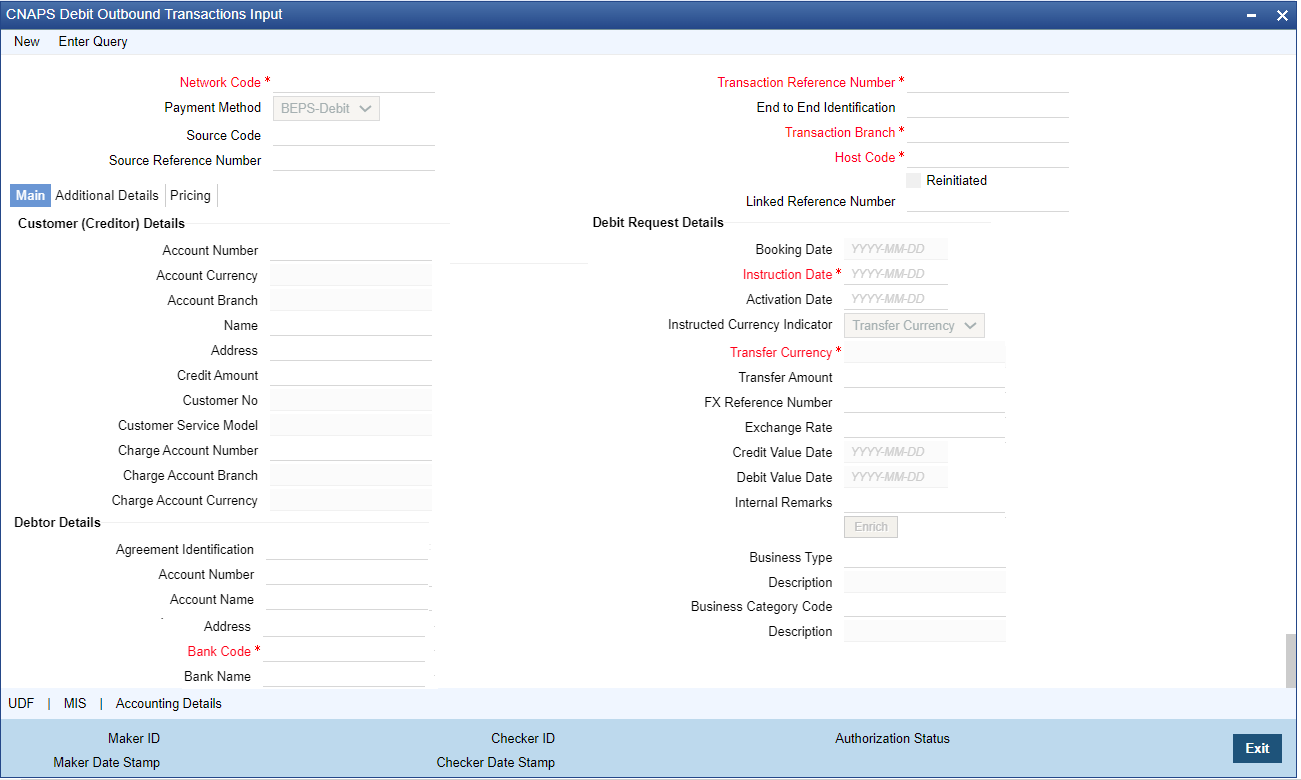Viewport: 1301px width, 780px height.
Task: Click the Transfer Amount field
Action: 925,377
